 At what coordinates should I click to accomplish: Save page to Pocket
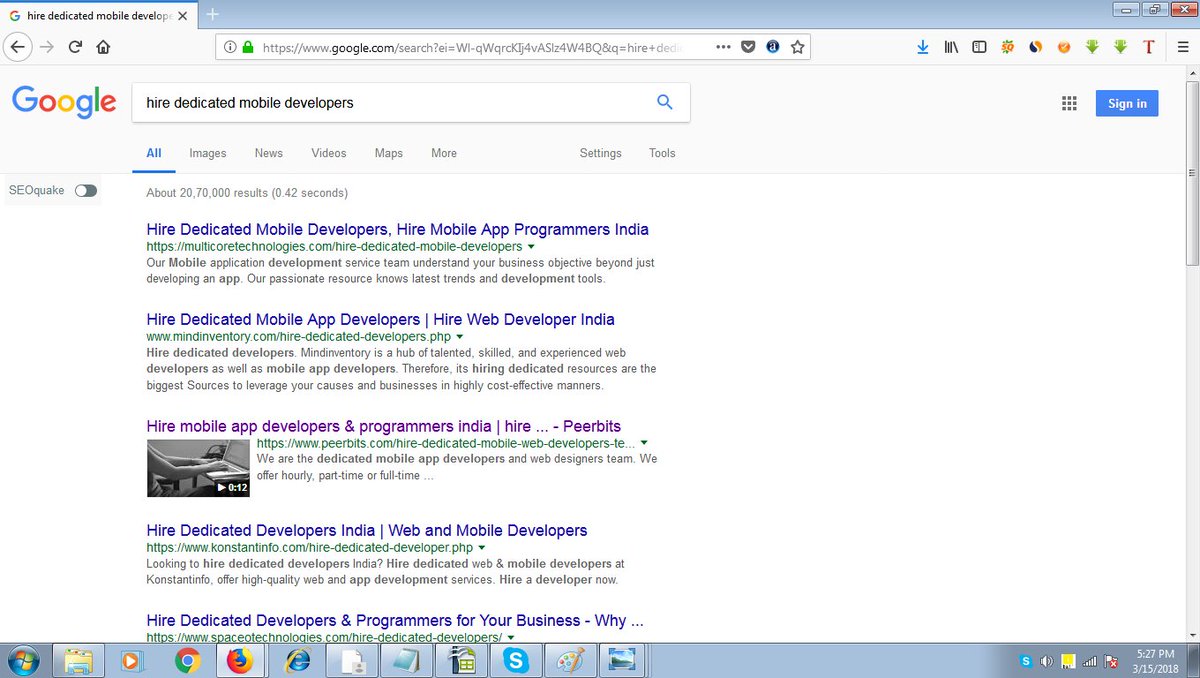(748, 47)
